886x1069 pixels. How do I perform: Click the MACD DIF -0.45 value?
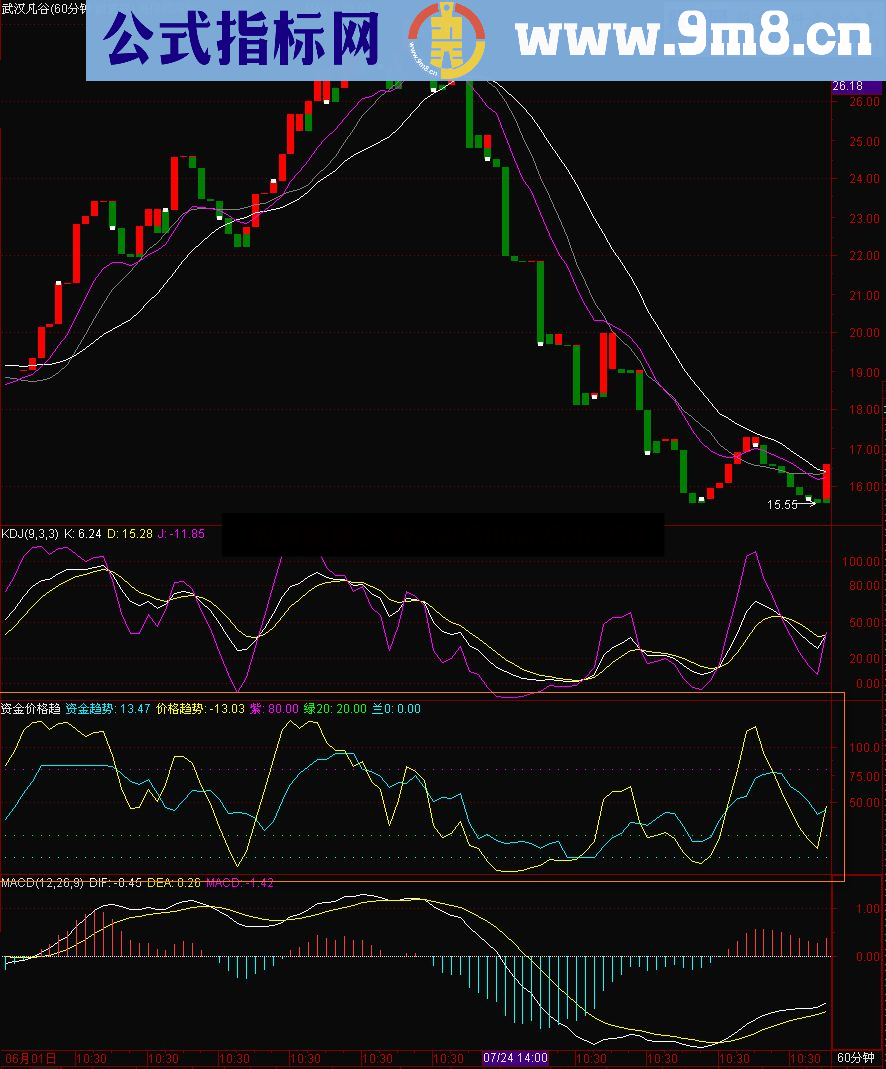[x=115, y=883]
